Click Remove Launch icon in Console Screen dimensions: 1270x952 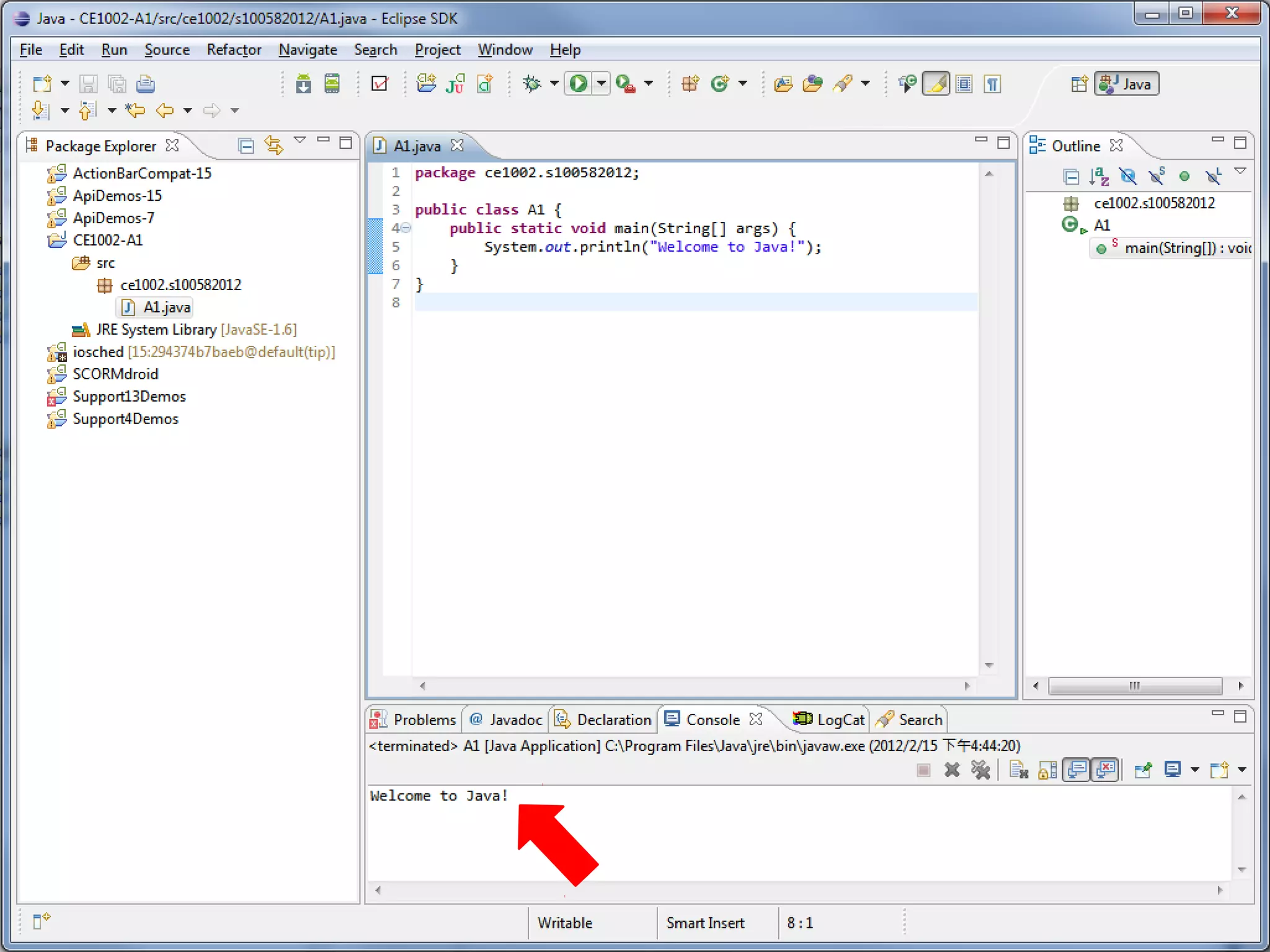[952, 770]
